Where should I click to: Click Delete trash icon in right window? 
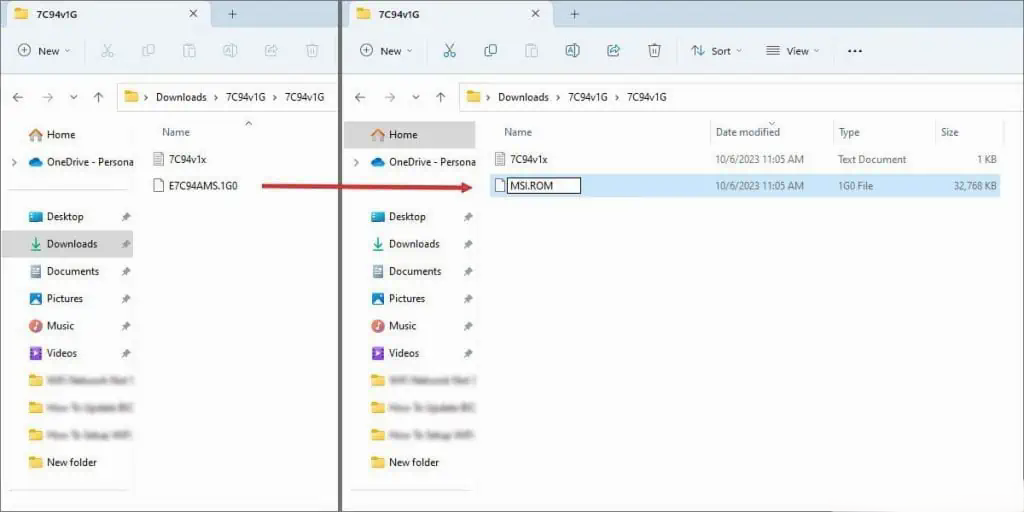click(x=654, y=51)
